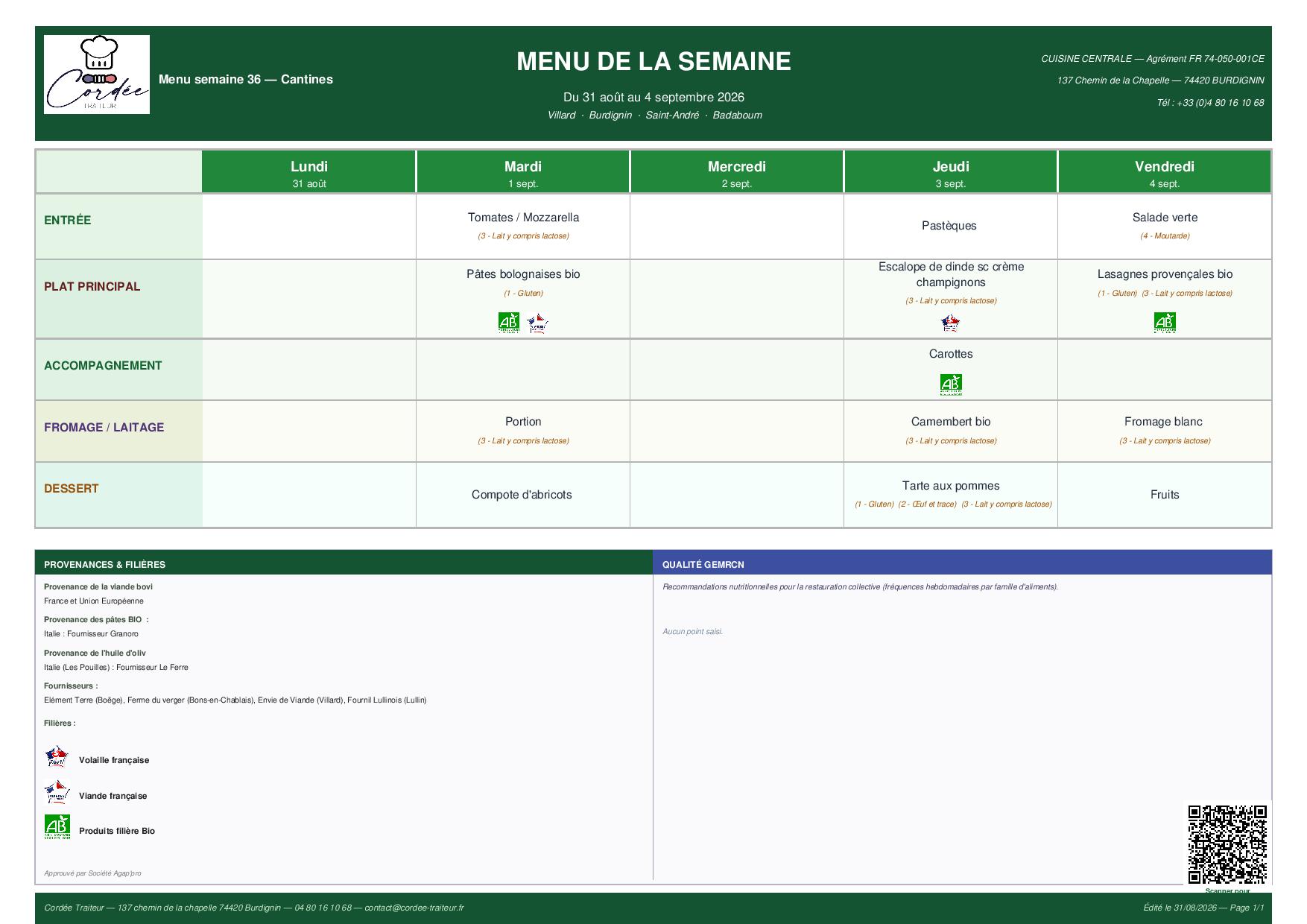
Task: Click the ACCOMPAGNEMENT row label
Action: [103, 365]
